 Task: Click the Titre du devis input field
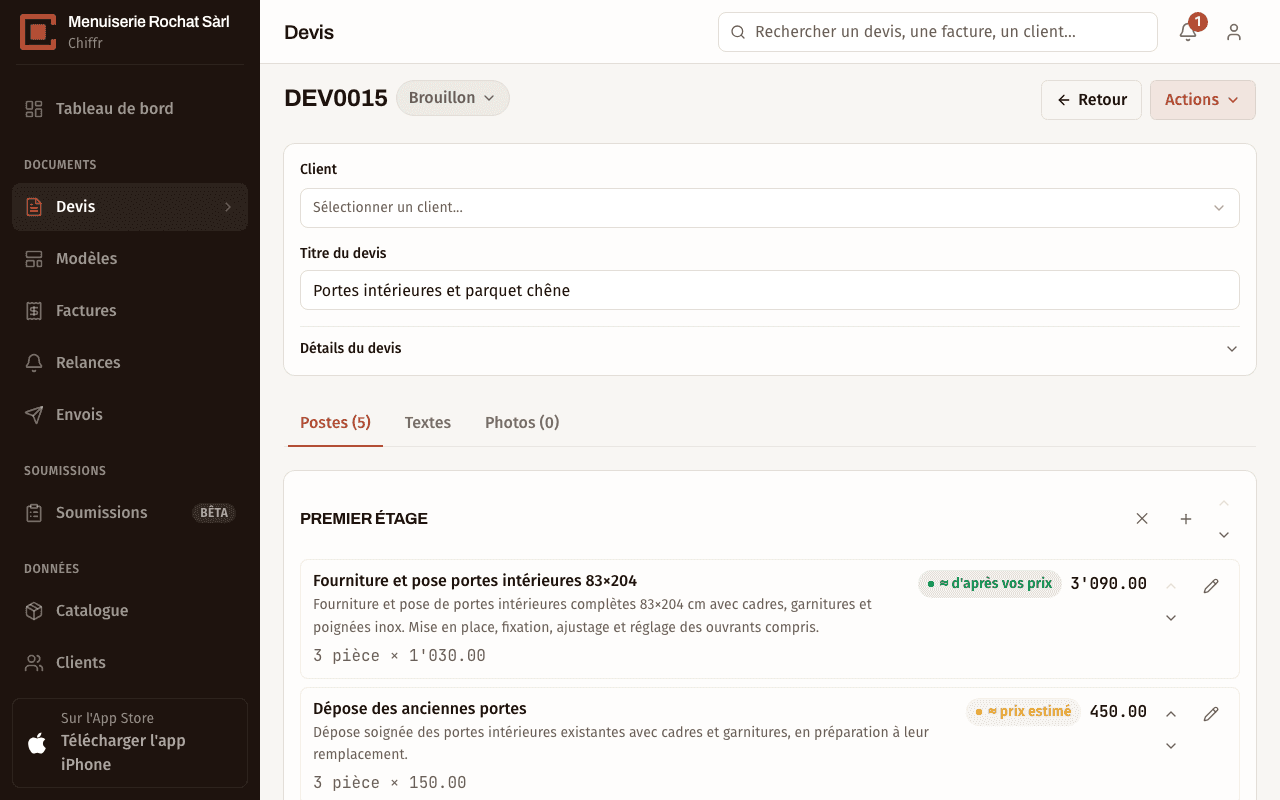770,290
